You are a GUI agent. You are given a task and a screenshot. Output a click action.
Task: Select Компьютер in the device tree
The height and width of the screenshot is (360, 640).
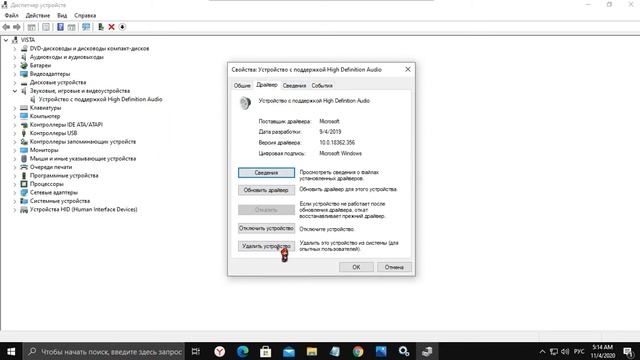click(x=45, y=116)
